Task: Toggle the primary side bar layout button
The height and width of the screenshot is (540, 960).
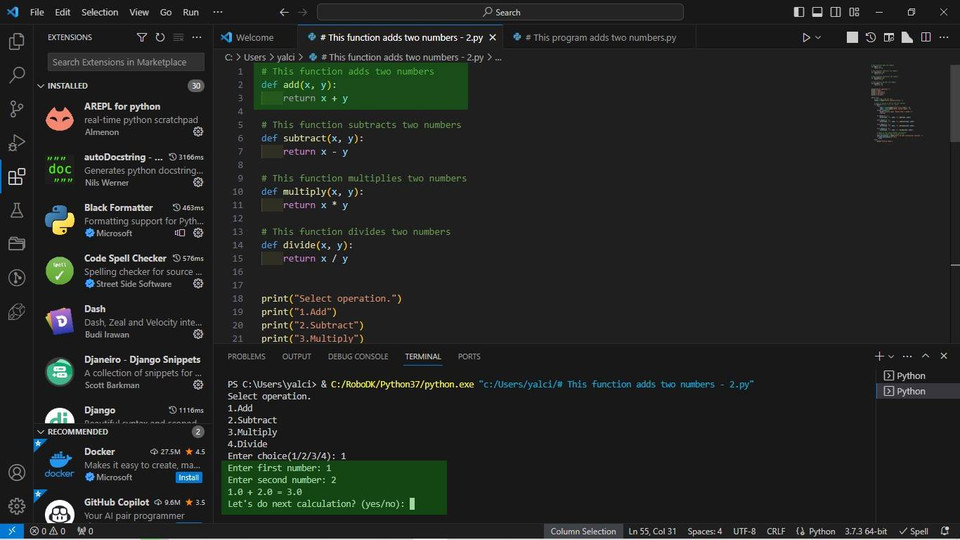Action: point(799,12)
